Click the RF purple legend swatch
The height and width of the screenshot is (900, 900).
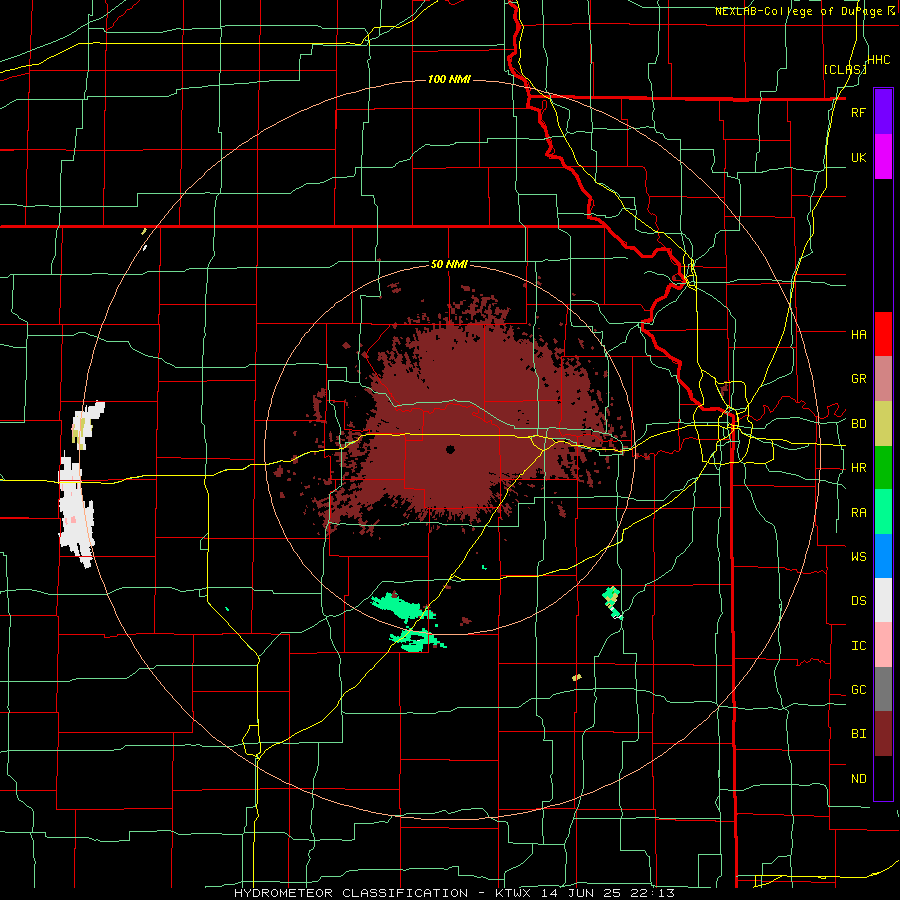point(883,112)
